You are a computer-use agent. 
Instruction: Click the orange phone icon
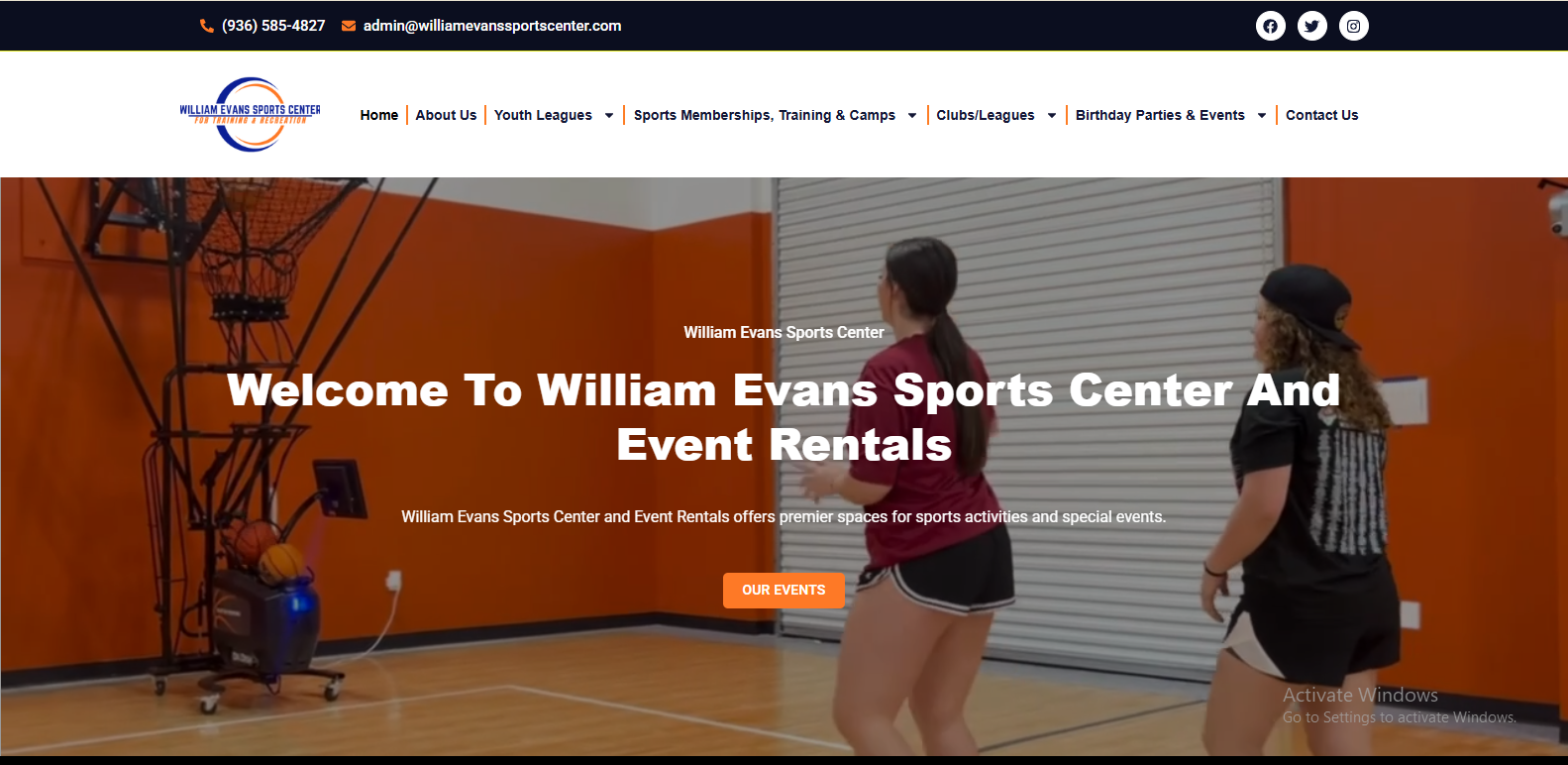click(207, 26)
